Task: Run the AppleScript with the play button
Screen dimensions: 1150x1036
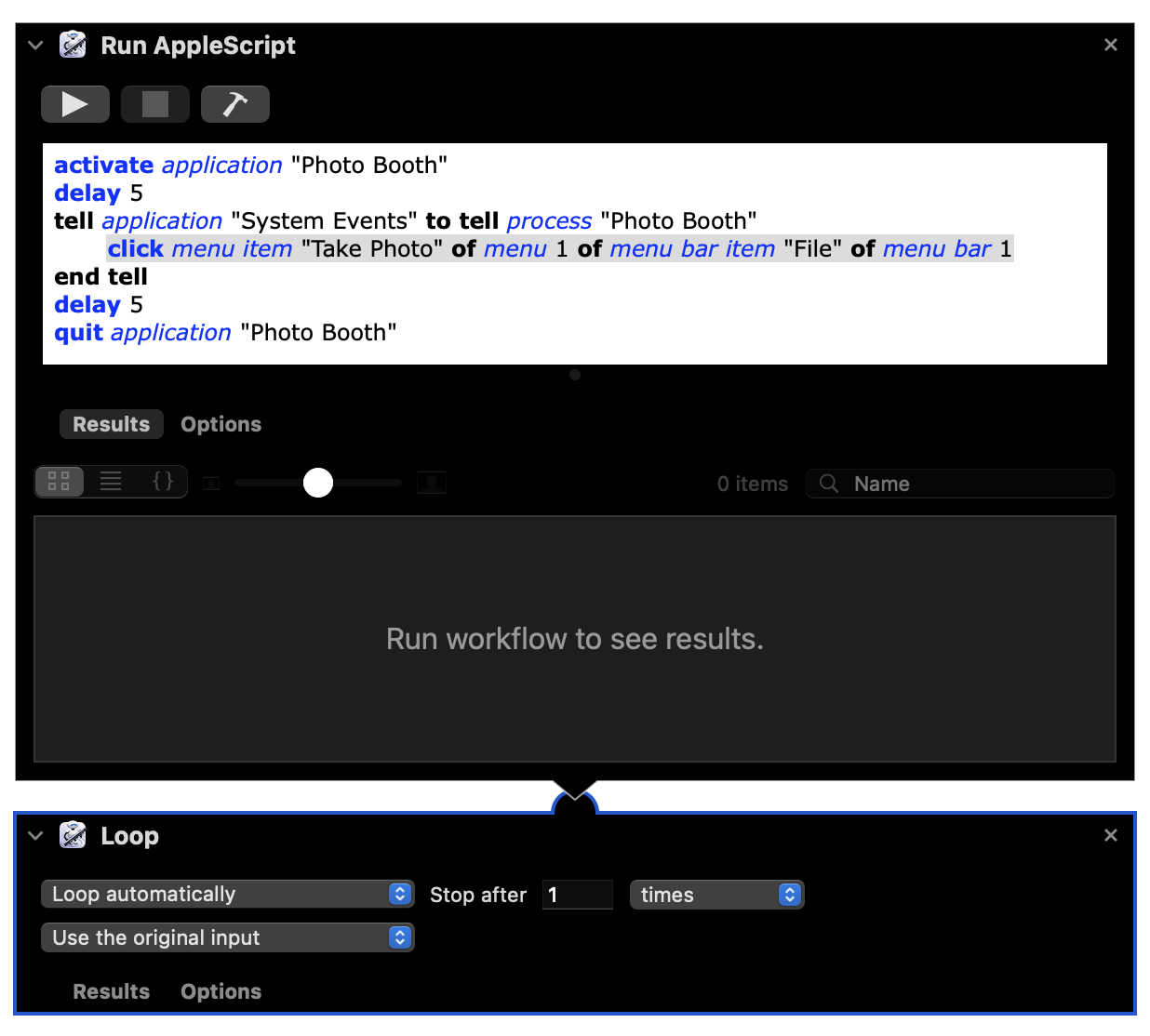Action: (x=75, y=104)
